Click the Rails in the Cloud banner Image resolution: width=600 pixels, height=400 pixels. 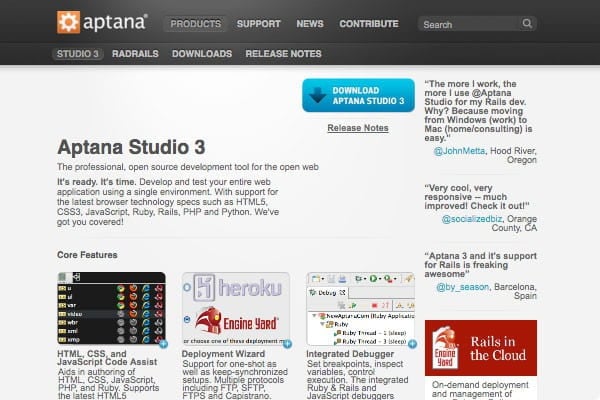(x=481, y=348)
